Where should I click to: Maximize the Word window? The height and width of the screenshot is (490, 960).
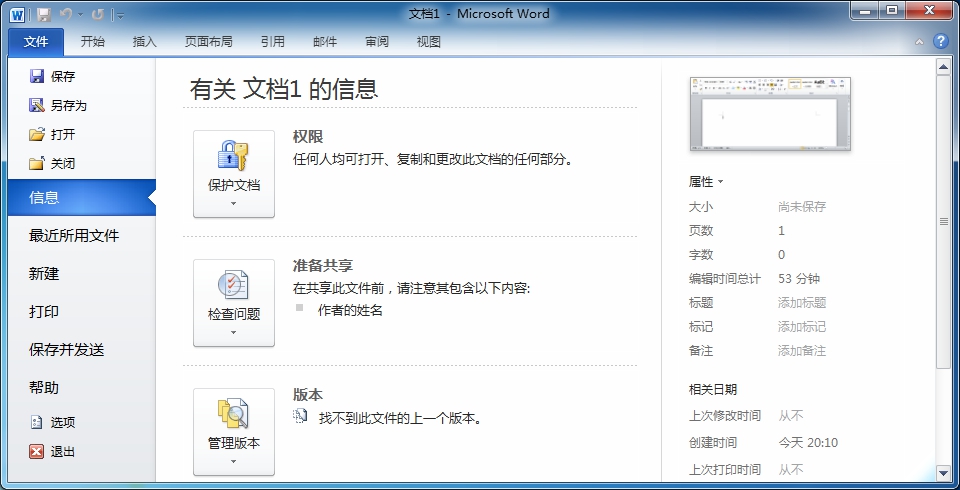[893, 9]
